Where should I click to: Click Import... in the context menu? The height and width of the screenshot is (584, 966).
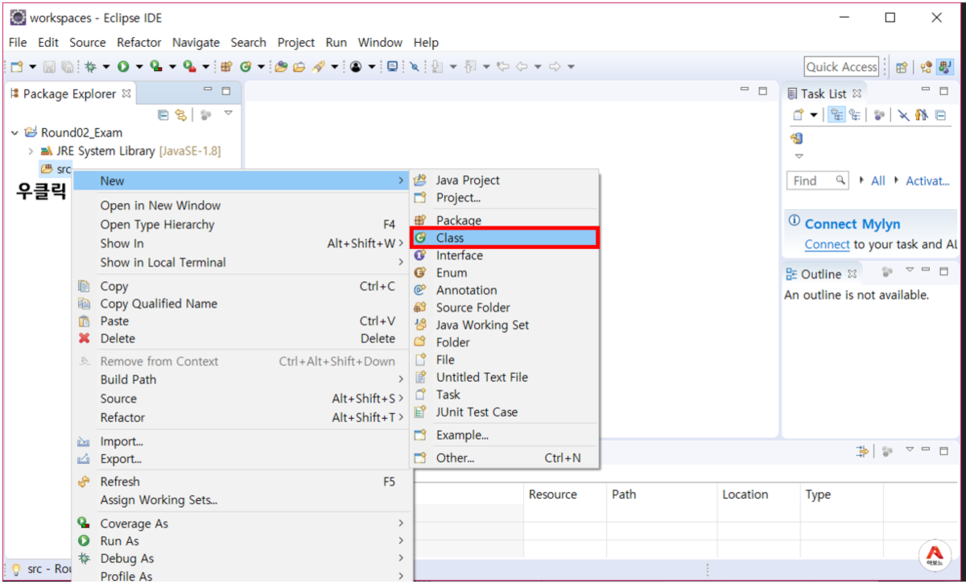point(242,442)
